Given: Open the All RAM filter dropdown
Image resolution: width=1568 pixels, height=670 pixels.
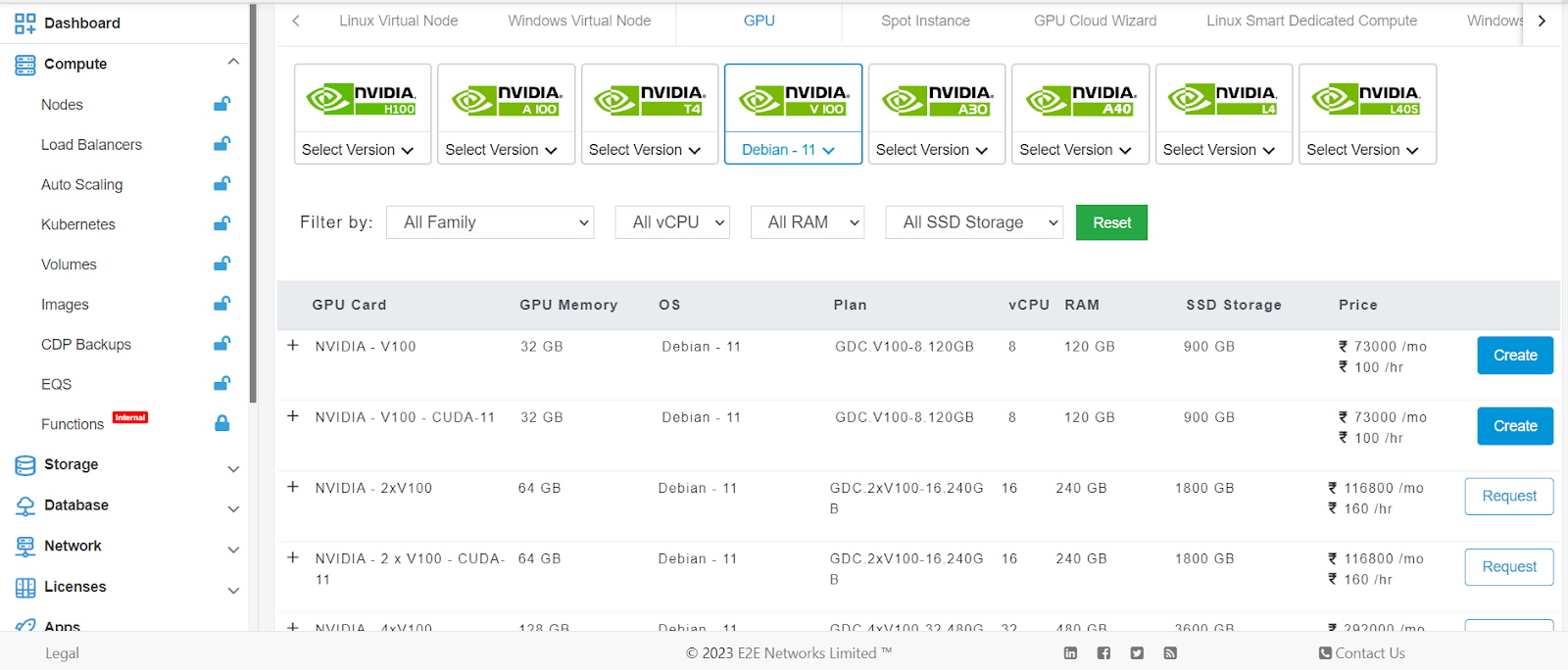Looking at the screenshot, I should point(808,222).
